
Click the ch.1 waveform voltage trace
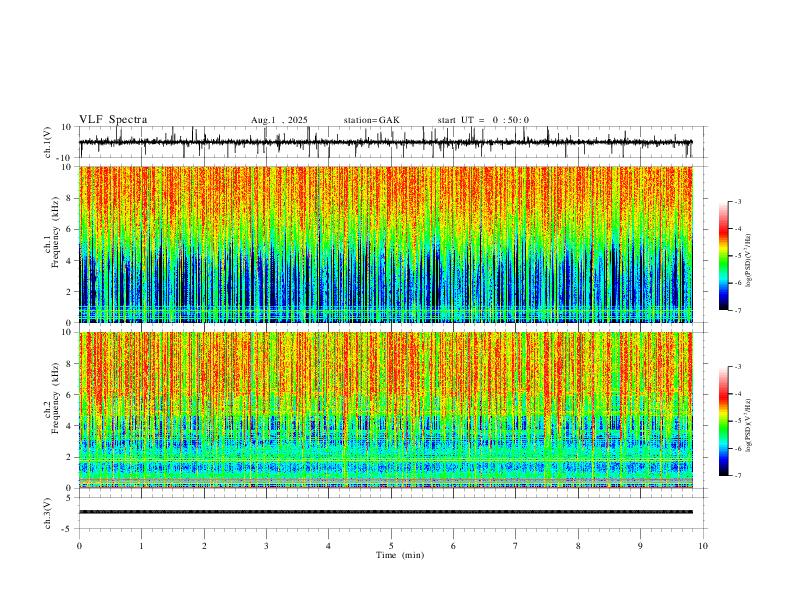click(x=385, y=142)
